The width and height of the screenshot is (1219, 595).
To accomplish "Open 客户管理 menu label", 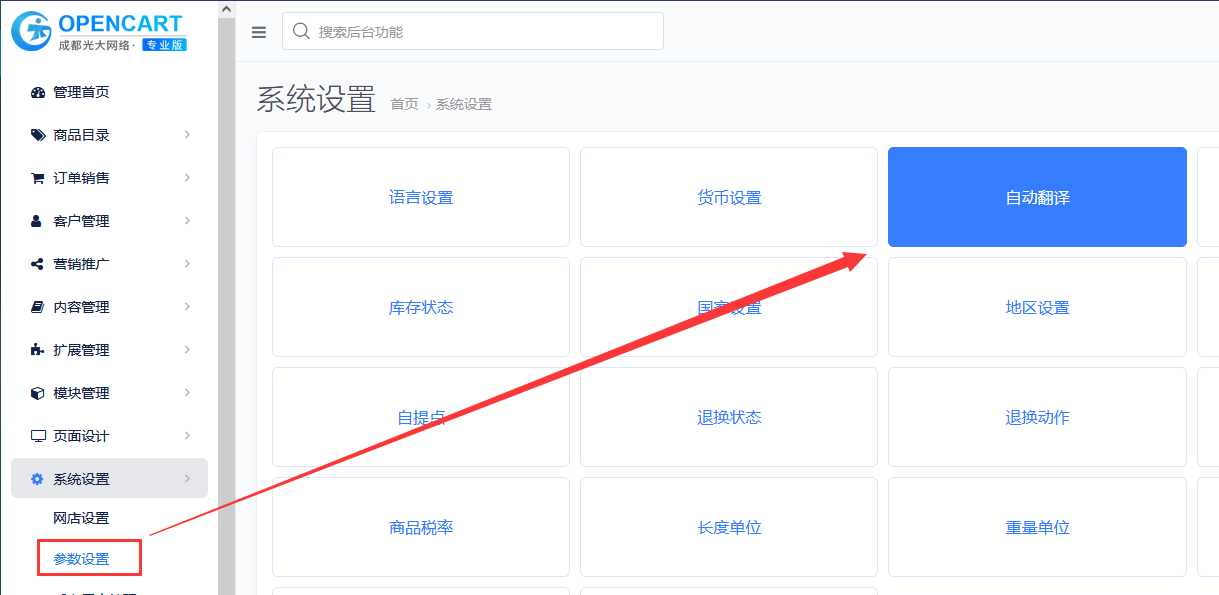I will pyautogui.click(x=81, y=221).
